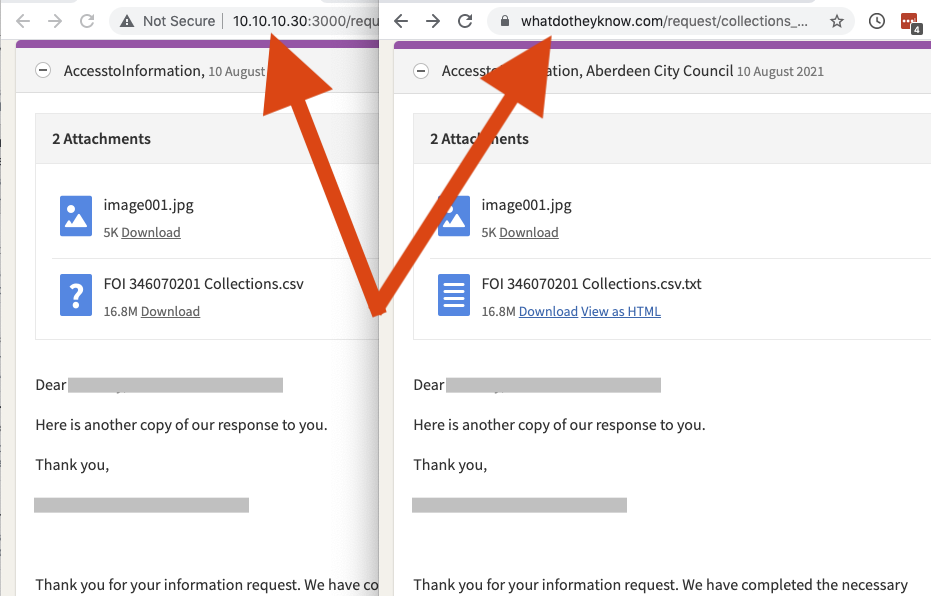Reload the whatdotheyknow.com page

(x=466, y=21)
